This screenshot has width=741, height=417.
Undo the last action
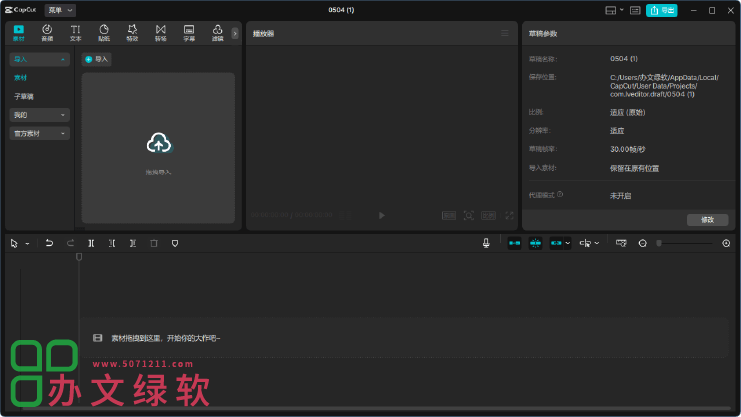(49, 243)
